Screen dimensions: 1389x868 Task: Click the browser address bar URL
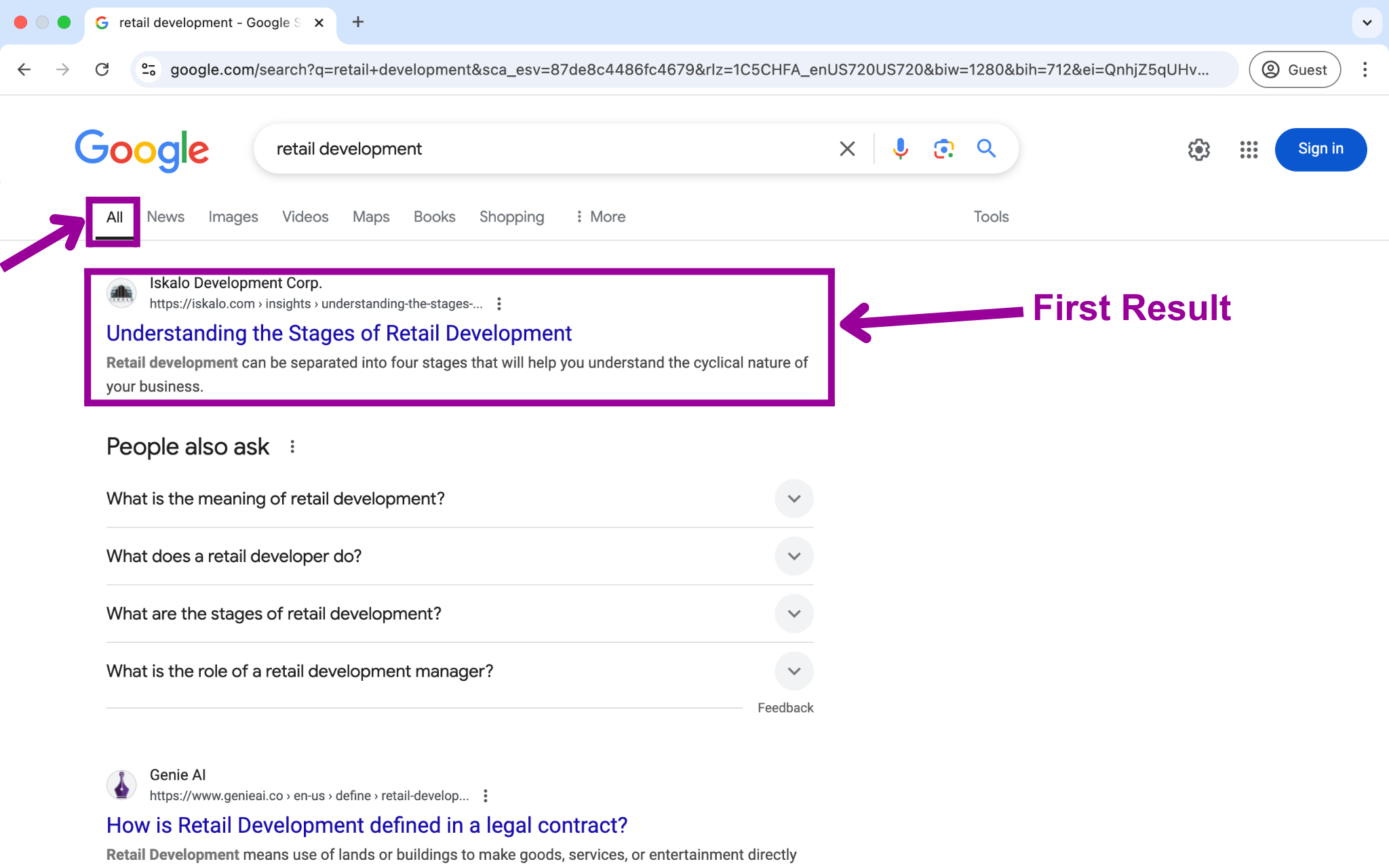[689, 70]
